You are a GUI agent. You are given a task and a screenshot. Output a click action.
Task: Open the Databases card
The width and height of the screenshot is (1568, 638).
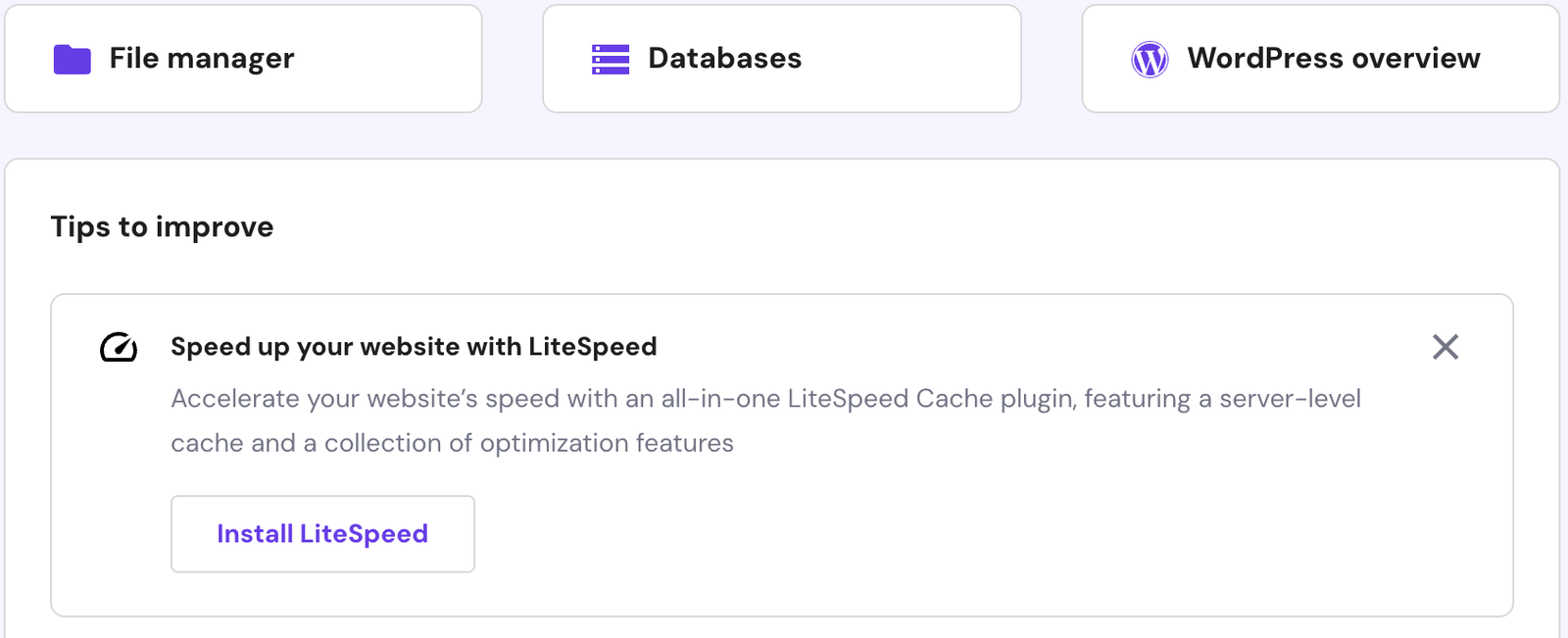(x=782, y=59)
